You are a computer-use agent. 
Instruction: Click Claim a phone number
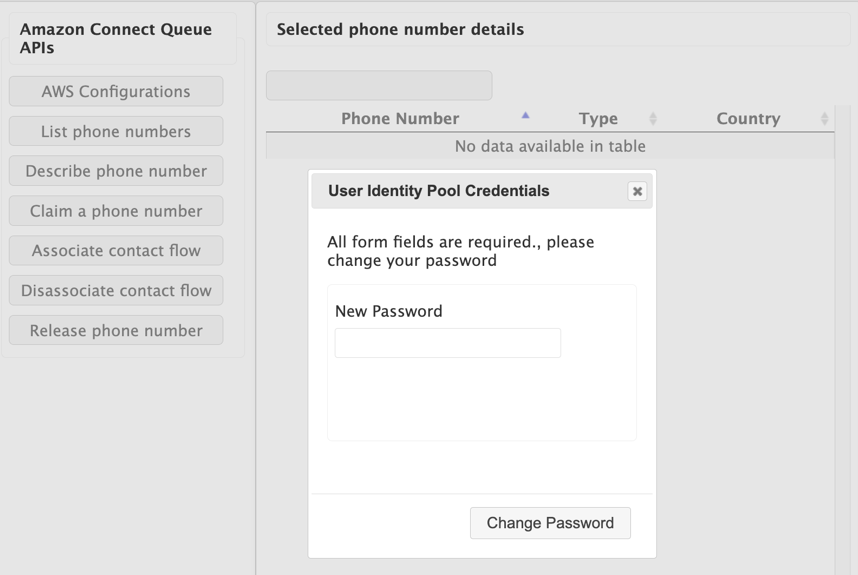pos(116,211)
